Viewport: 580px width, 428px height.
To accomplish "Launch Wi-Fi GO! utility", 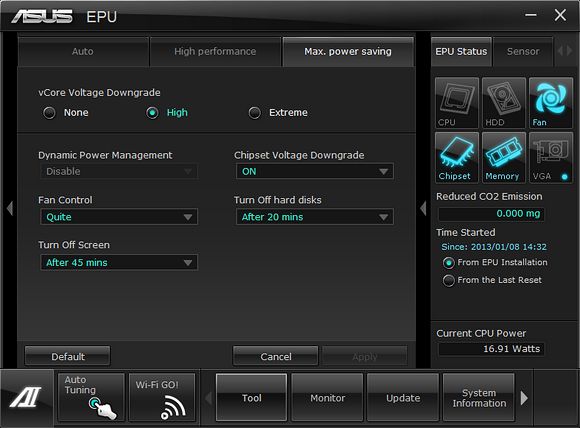I will (x=162, y=397).
